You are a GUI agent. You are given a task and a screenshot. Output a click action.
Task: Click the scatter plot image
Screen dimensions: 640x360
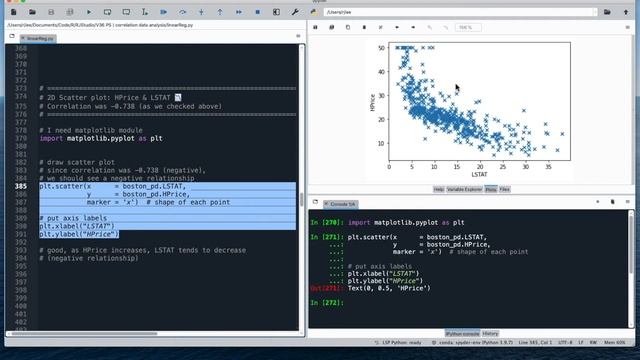[469, 109]
